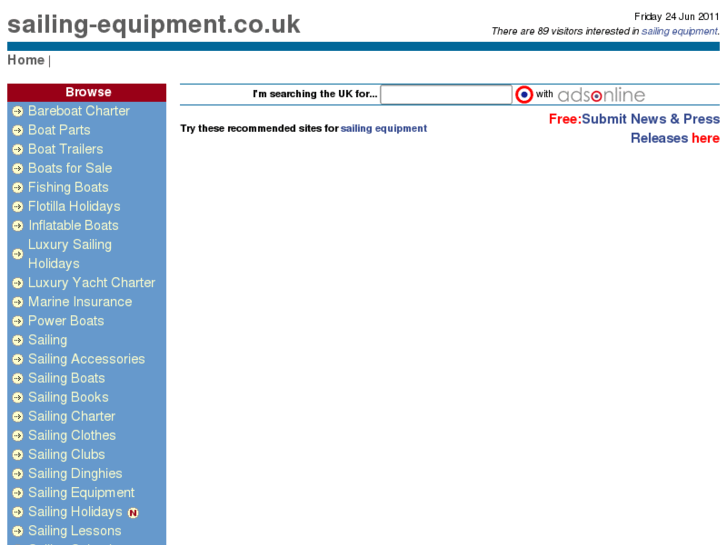This screenshot has height=545, width=727.
Task: Click the arrow icon beside Sailing Holidays
Action: [x=18, y=512]
